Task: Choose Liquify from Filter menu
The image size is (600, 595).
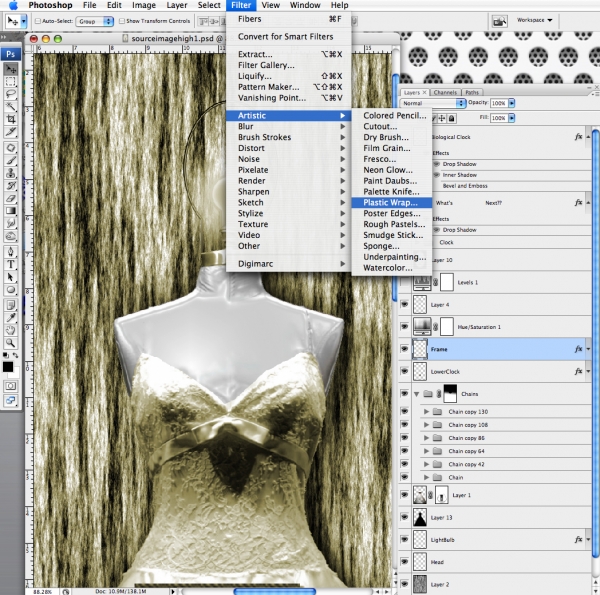Action: (288, 76)
